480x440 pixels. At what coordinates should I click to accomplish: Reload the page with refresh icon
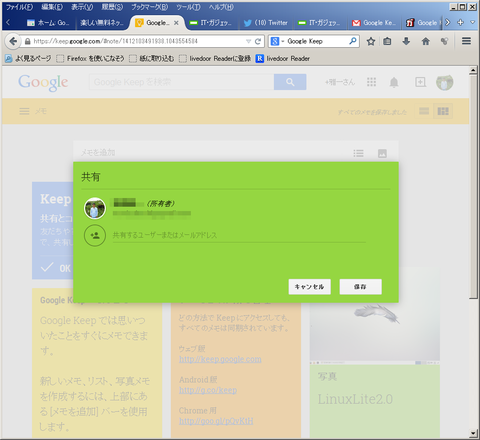258,41
